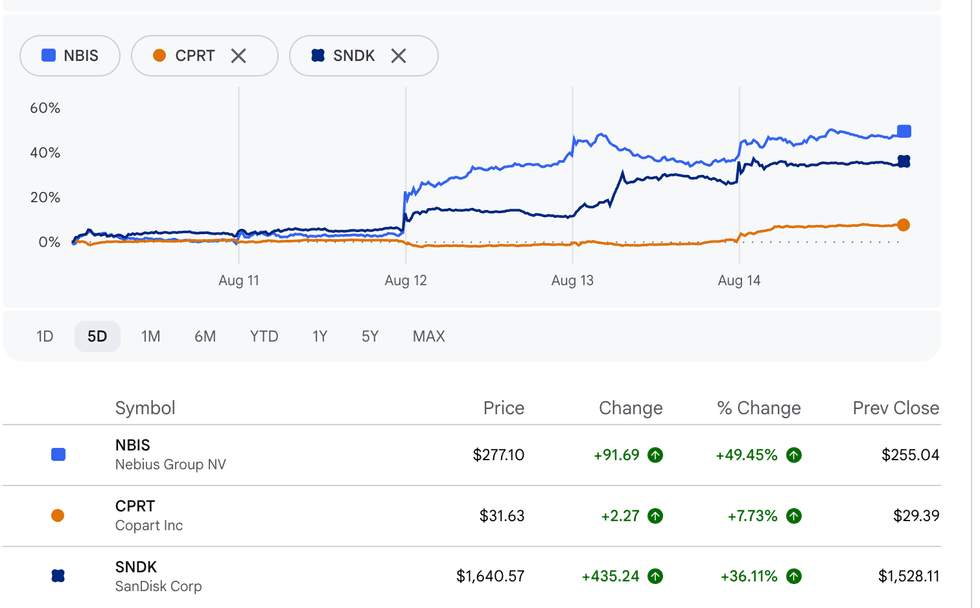Switch chart range to 1D

click(x=44, y=337)
